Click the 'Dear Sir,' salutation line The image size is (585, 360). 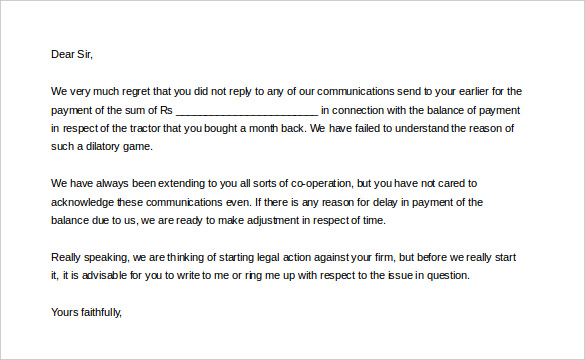(x=72, y=54)
